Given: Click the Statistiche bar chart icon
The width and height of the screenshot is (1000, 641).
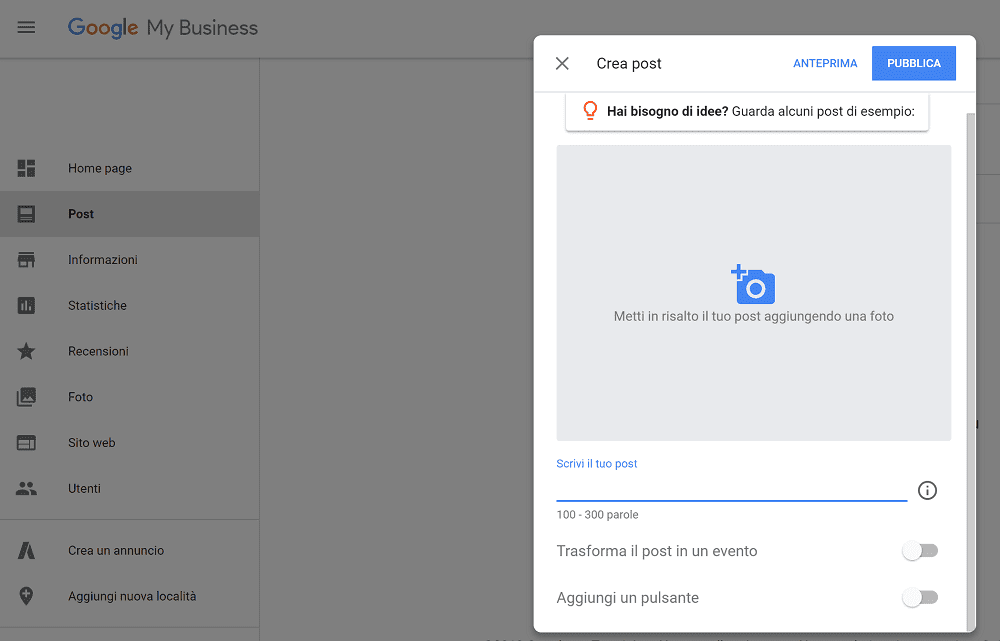Looking at the screenshot, I should 26,306.
